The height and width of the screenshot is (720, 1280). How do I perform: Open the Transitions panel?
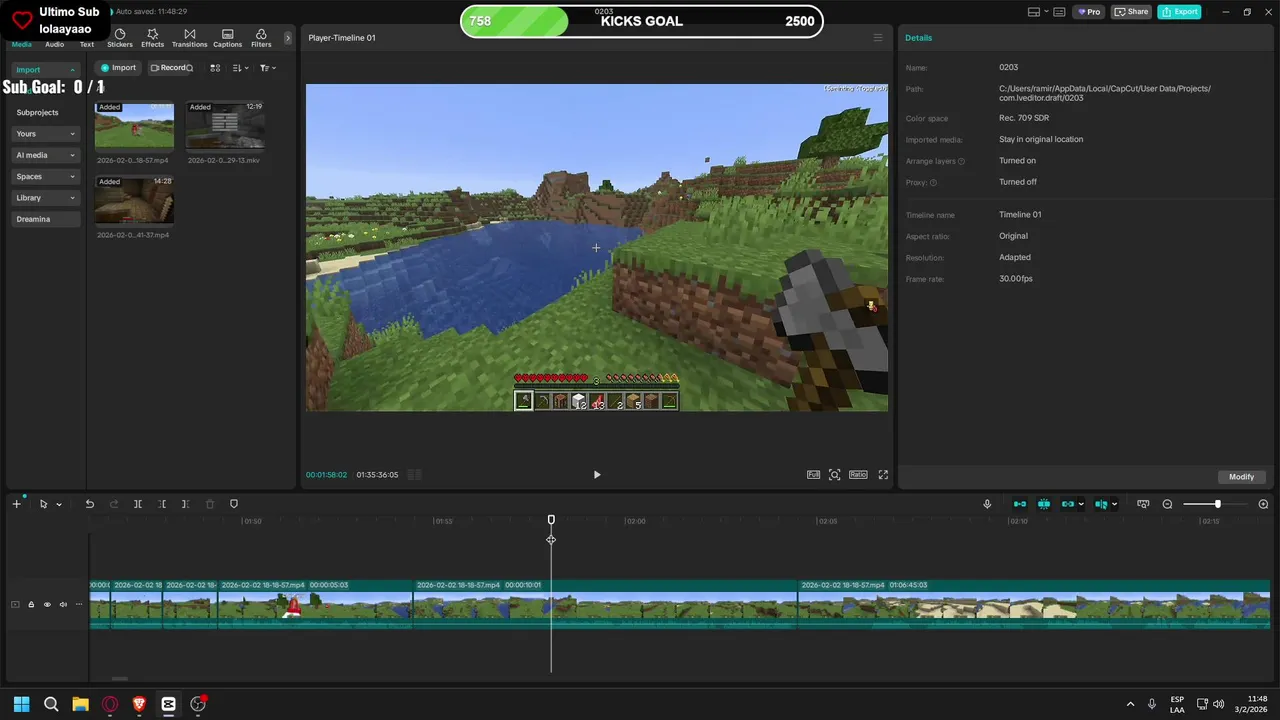point(189,38)
